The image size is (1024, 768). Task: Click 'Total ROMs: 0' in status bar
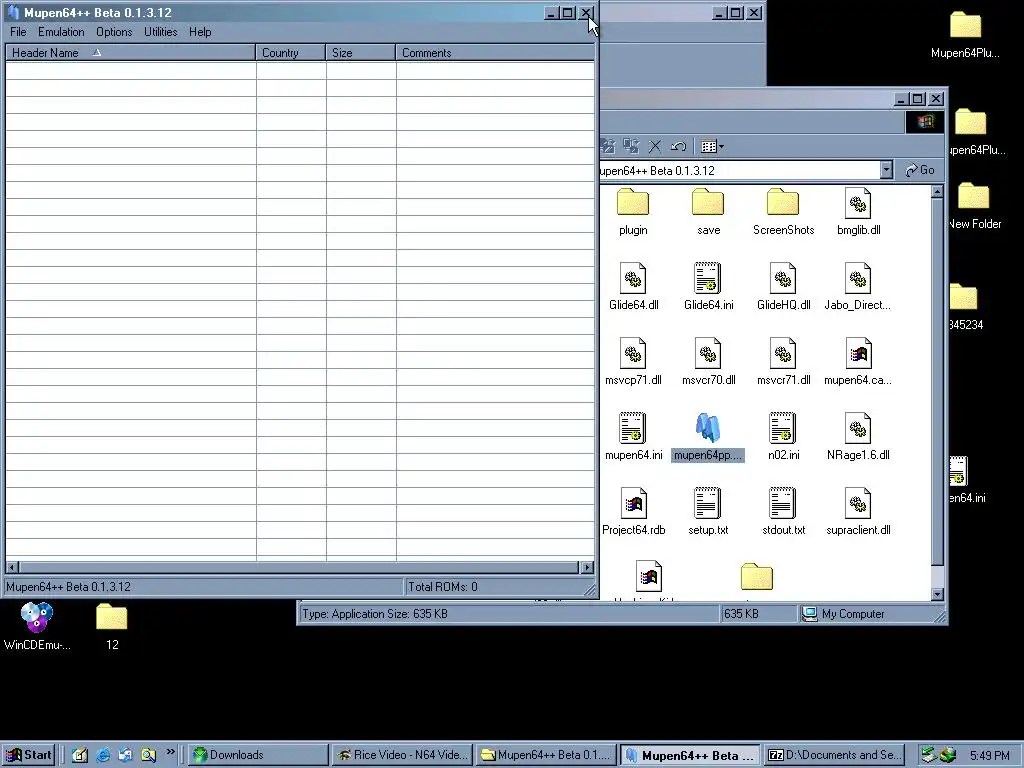point(443,586)
